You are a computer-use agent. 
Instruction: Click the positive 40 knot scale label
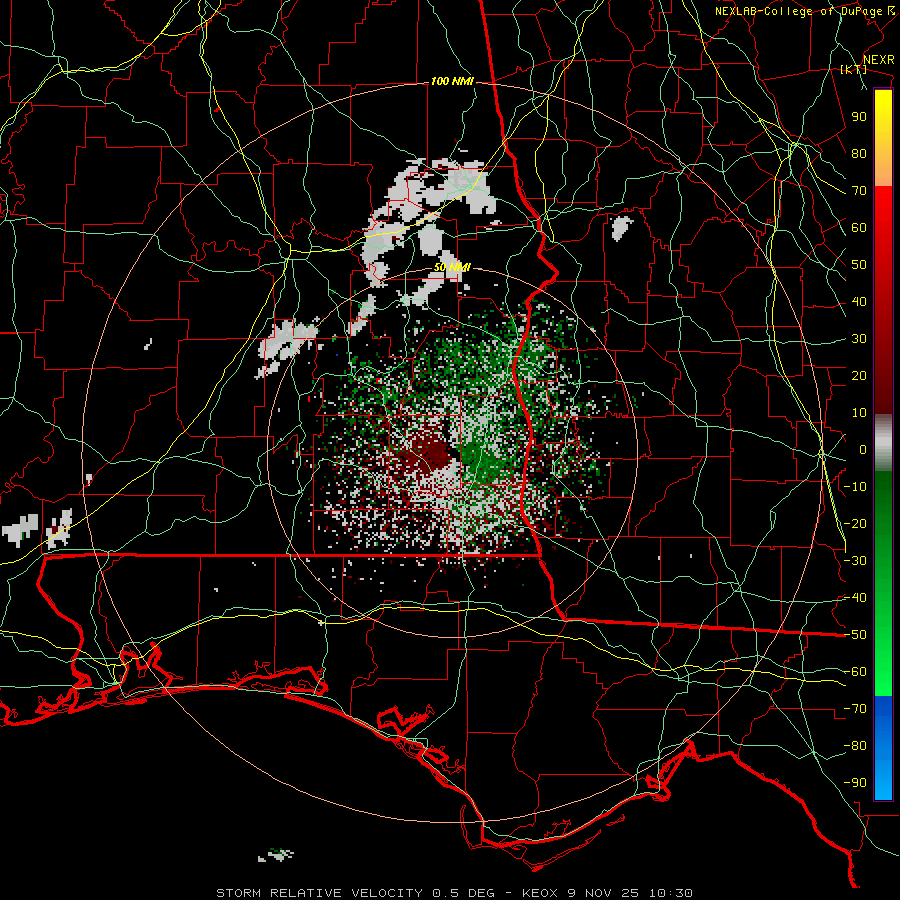(859, 302)
